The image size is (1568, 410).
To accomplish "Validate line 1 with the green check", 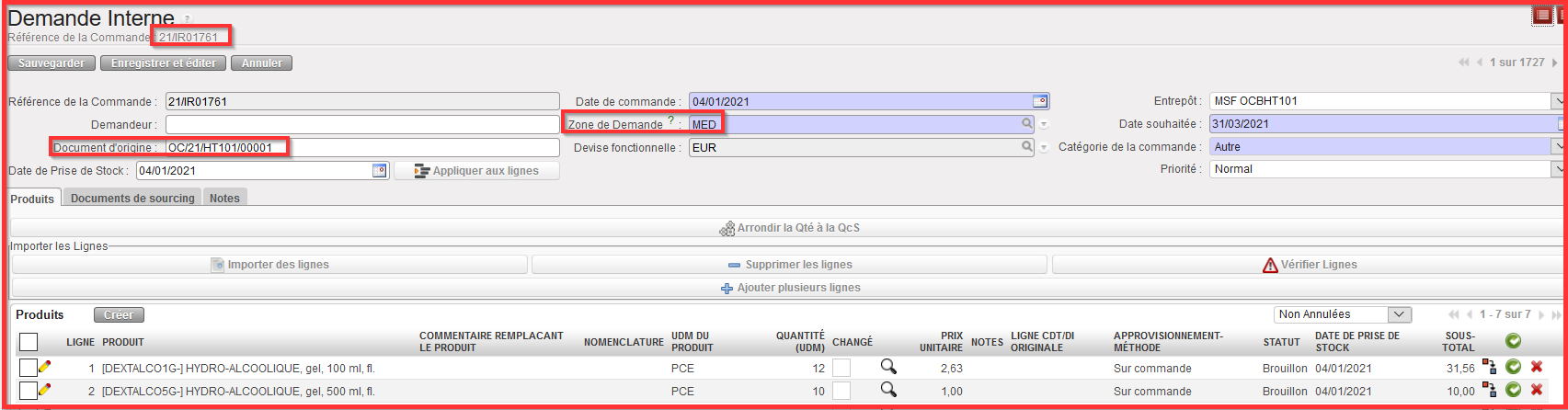I will pyautogui.click(x=1513, y=367).
